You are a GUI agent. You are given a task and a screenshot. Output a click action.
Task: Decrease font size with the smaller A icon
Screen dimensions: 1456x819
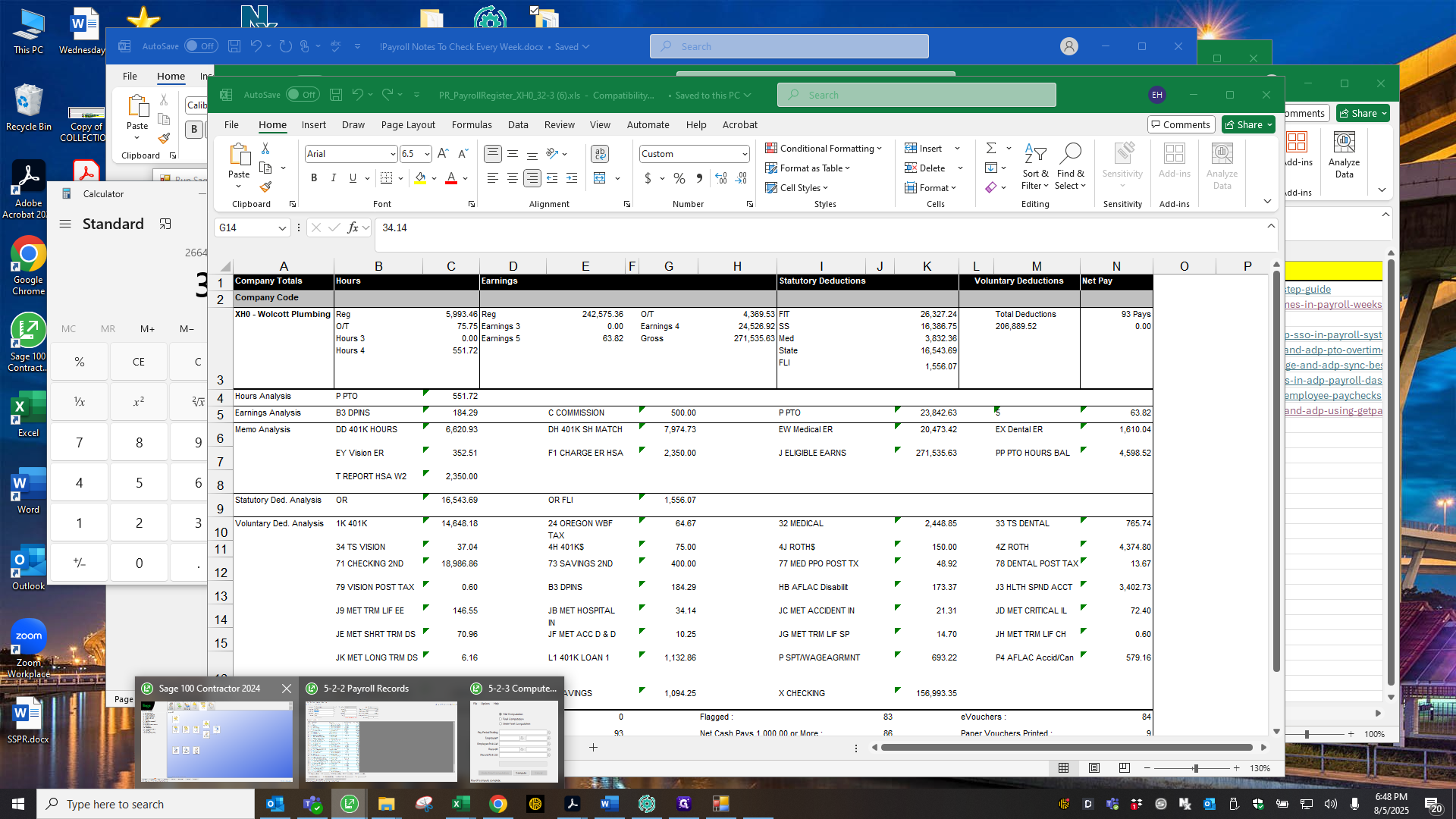click(x=463, y=154)
